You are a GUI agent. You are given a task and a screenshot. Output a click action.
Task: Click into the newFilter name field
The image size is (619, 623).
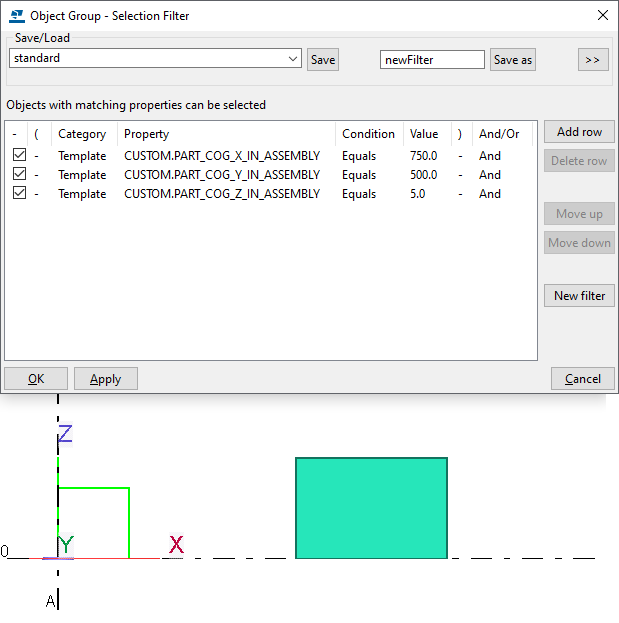[432, 60]
